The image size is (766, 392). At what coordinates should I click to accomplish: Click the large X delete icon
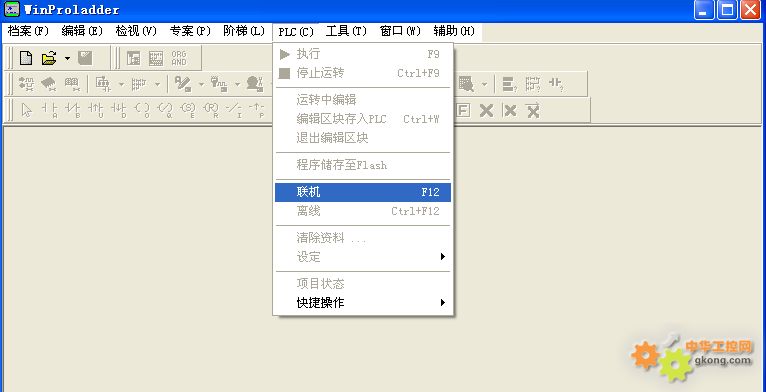click(486, 110)
